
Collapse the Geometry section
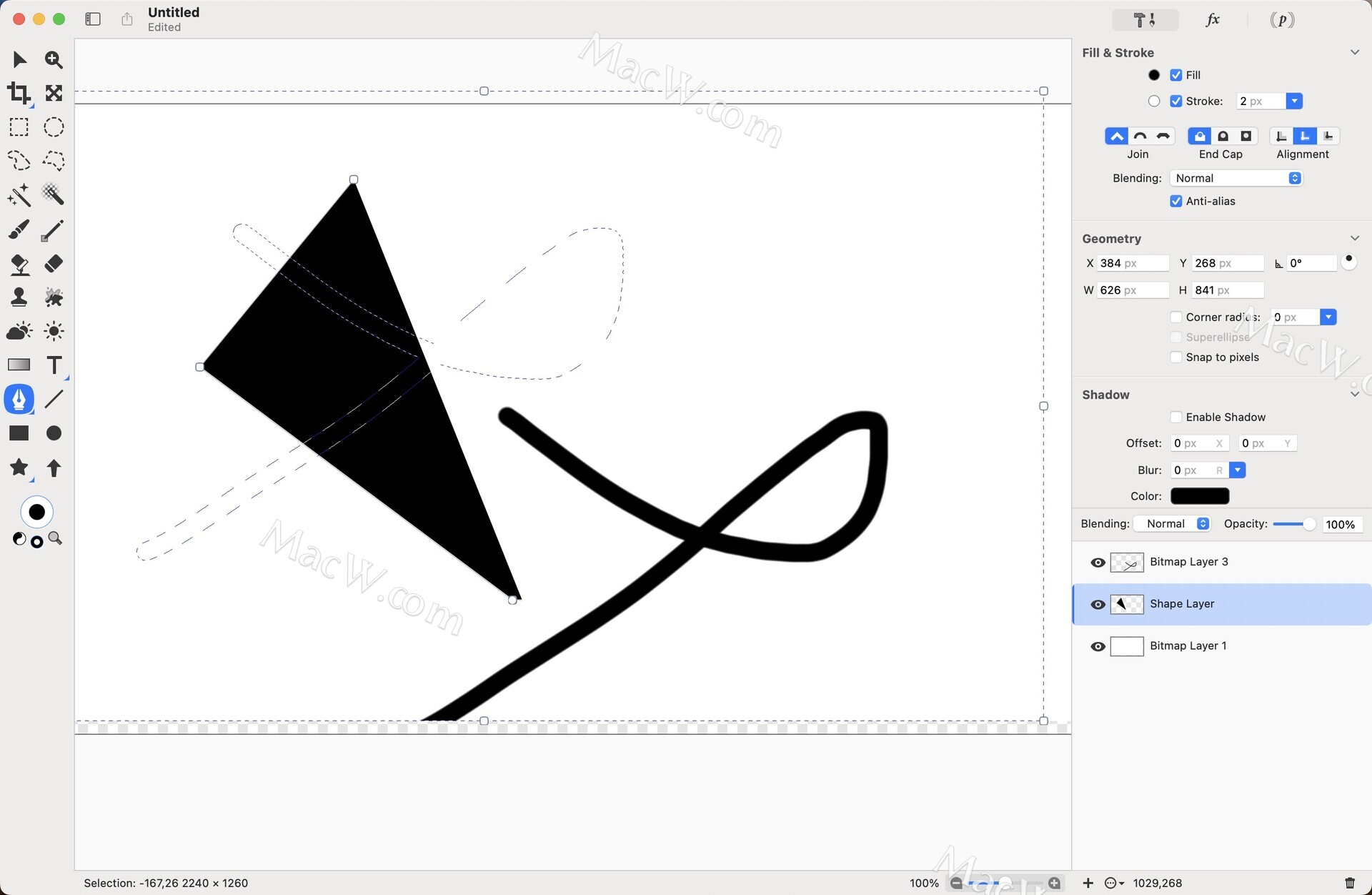1354,238
